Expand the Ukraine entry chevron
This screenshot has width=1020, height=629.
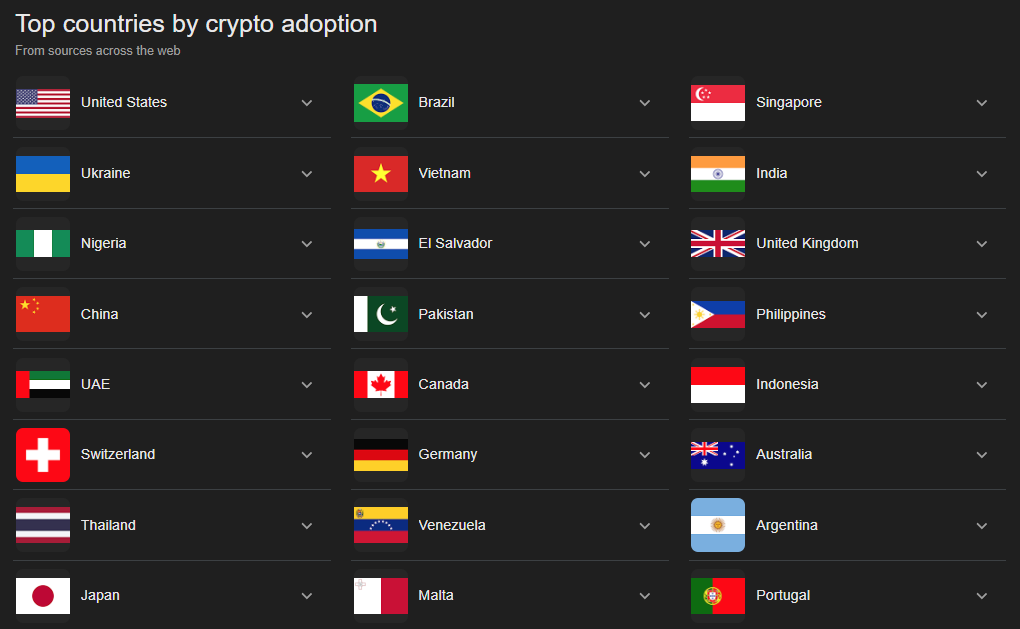[x=307, y=174]
